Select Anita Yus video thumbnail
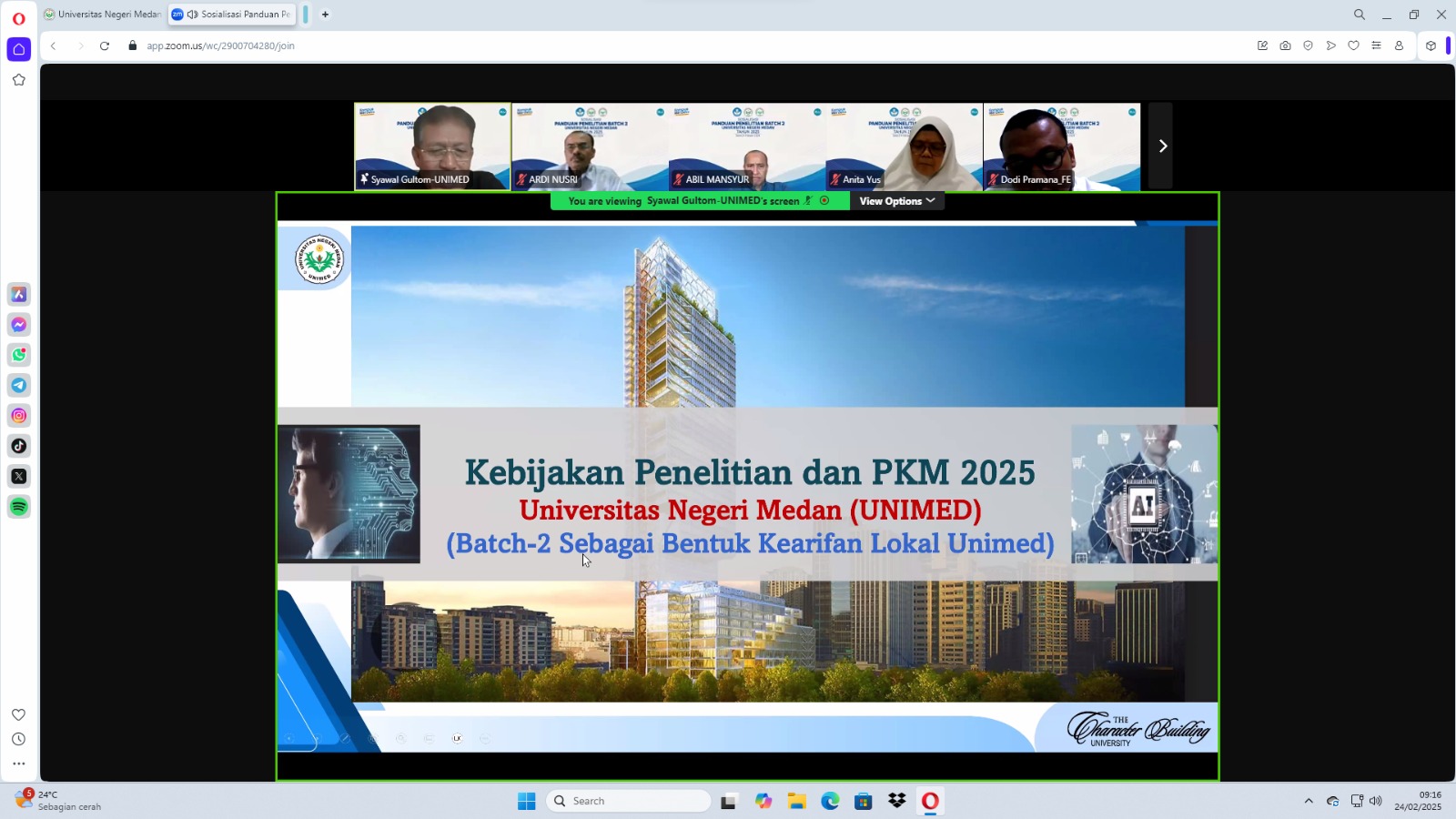The width and height of the screenshot is (1456, 819). [904, 146]
